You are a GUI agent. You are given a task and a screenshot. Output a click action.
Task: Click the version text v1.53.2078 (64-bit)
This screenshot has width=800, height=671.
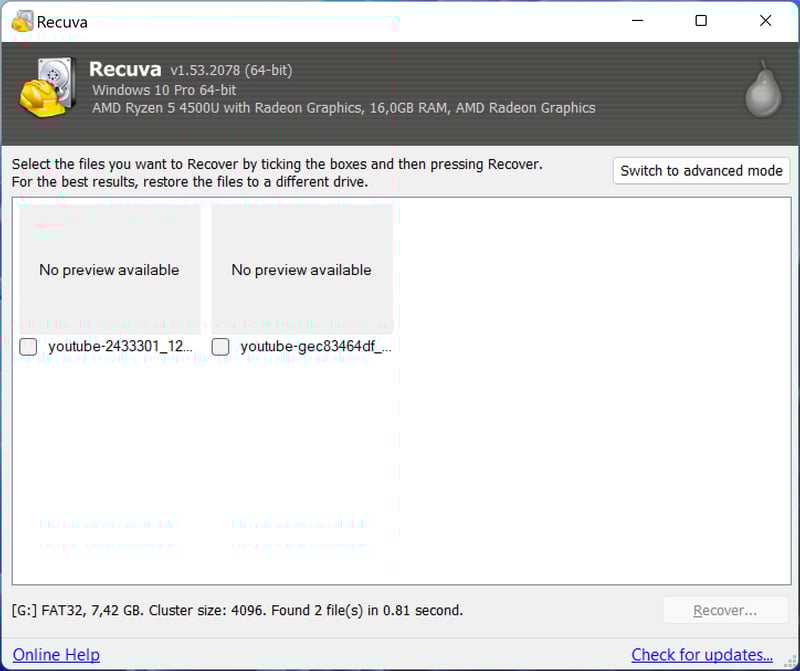pyautogui.click(x=231, y=70)
